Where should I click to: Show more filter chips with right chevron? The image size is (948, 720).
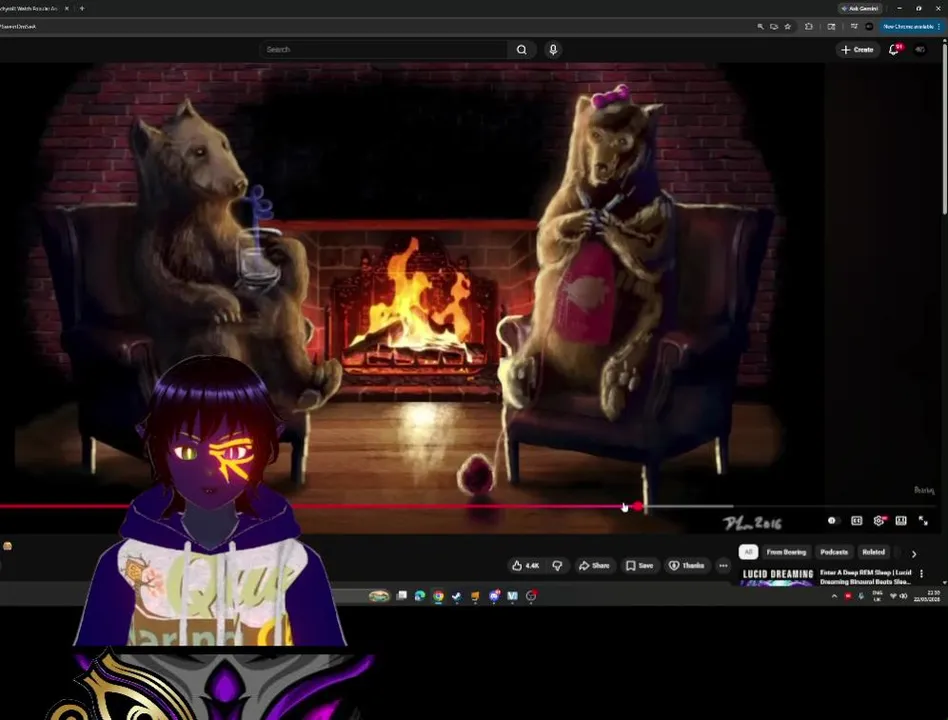click(x=914, y=553)
